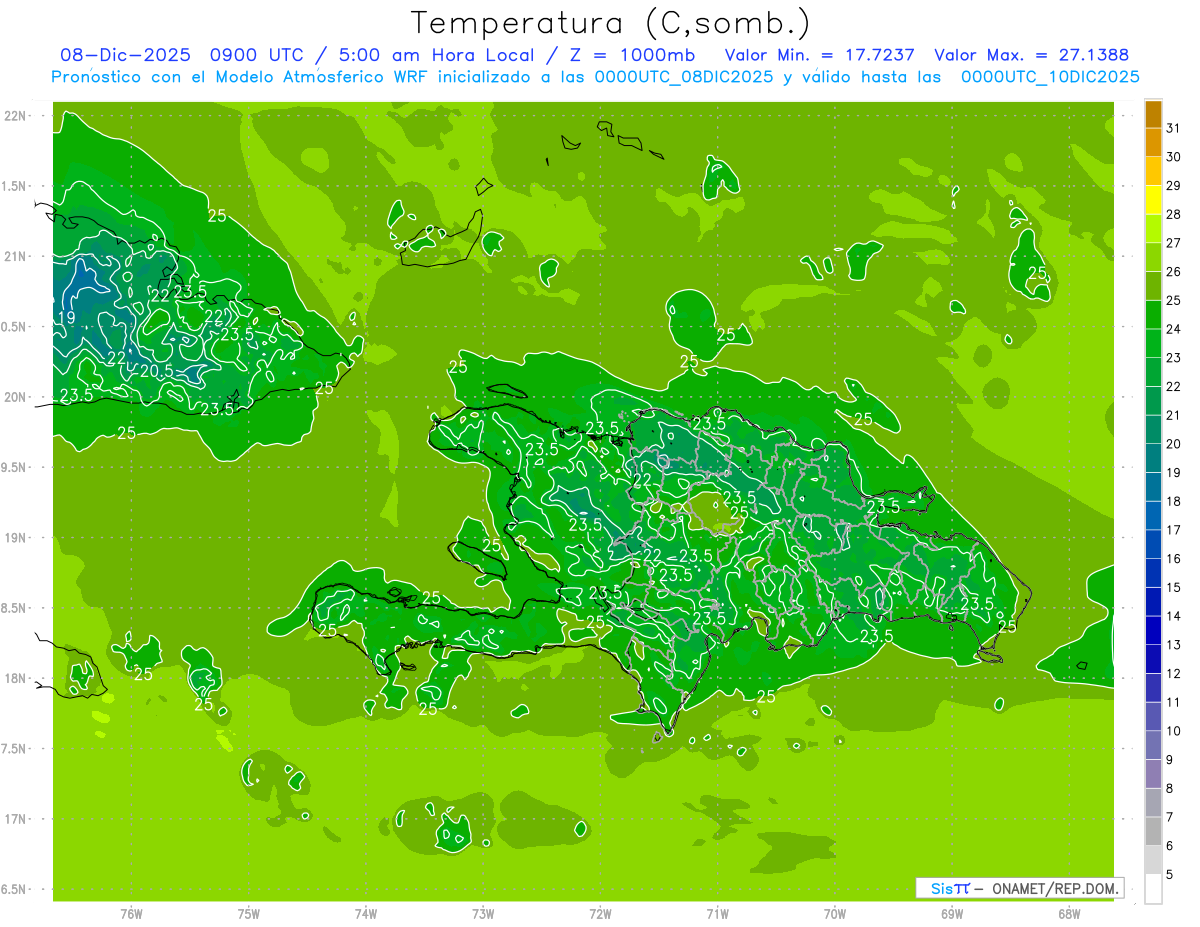
Task: Click the color bar swatch between 25 and 26
Action: (1153, 286)
